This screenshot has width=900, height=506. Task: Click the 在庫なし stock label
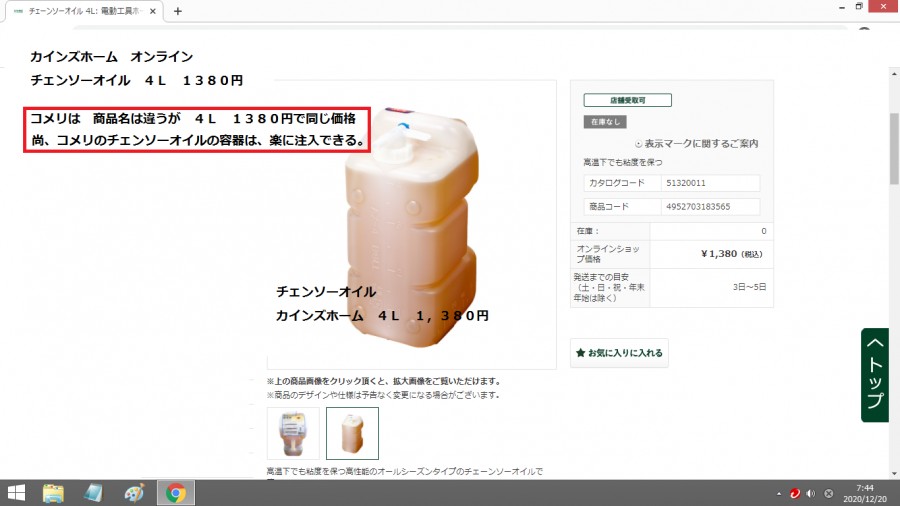pos(605,122)
